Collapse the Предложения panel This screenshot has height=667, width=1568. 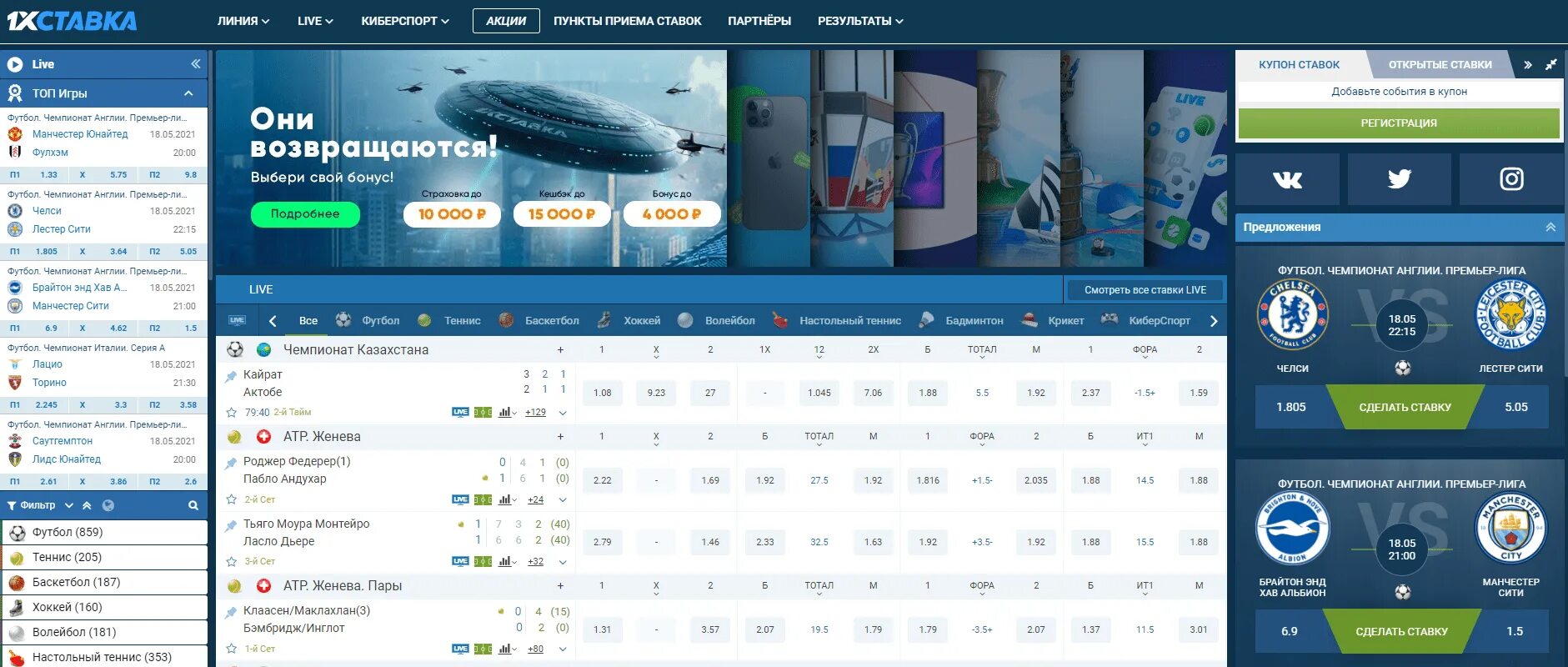point(1550,227)
